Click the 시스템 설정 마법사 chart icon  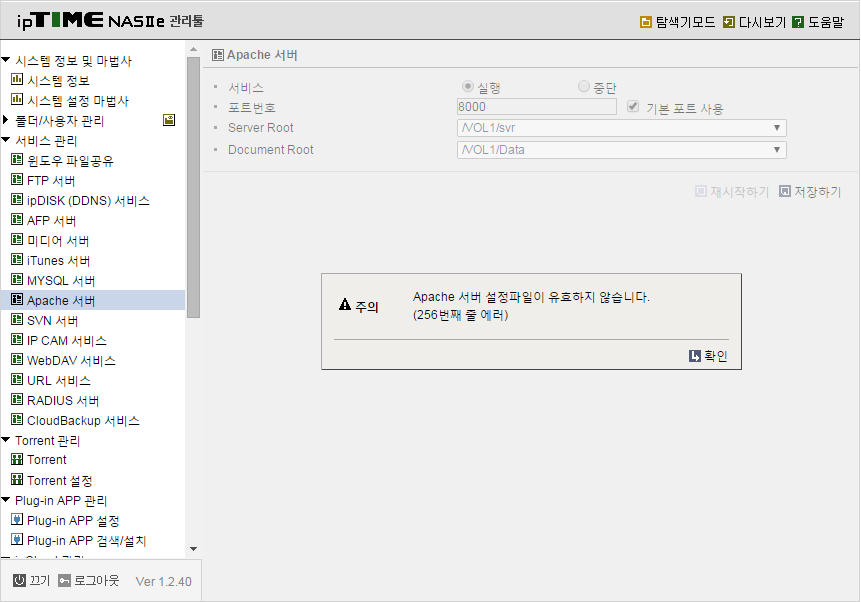(x=17, y=99)
